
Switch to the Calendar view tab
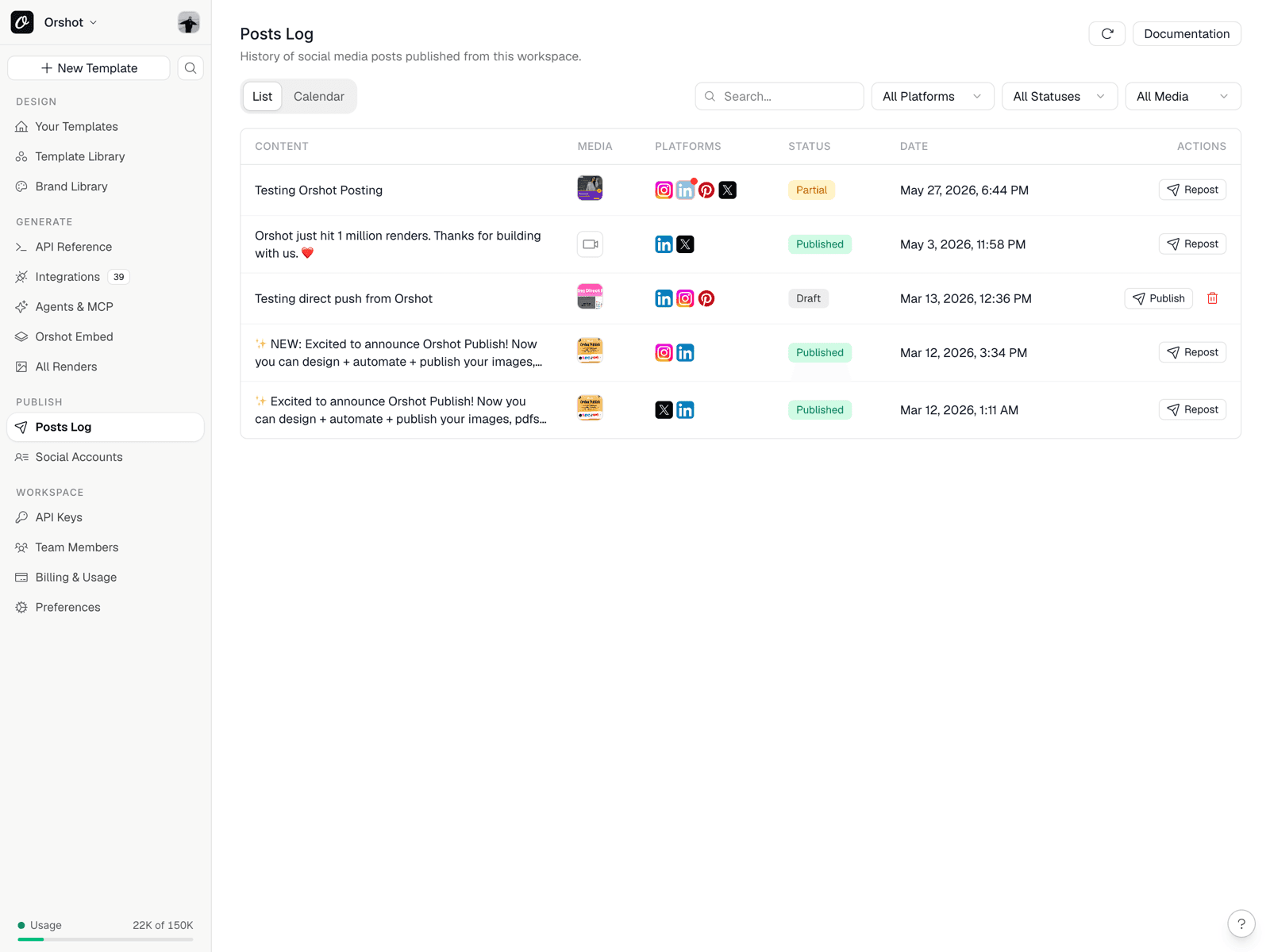(x=319, y=96)
